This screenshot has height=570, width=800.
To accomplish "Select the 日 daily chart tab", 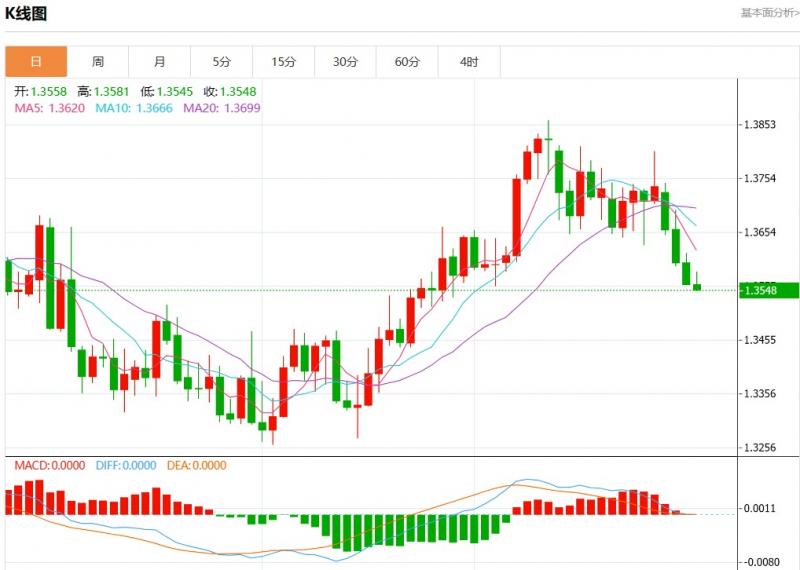I will coord(37,62).
